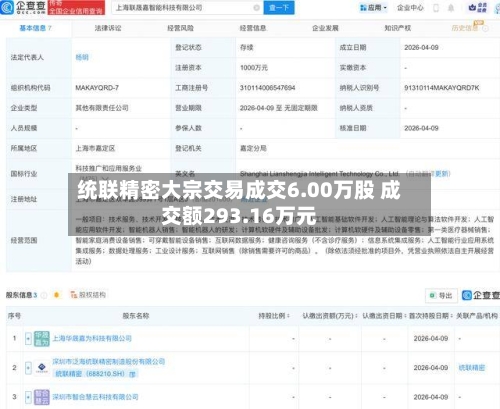The image size is (500, 409).
Task: Click the 导出 export button
Action: pyautogui.click(x=441, y=295)
